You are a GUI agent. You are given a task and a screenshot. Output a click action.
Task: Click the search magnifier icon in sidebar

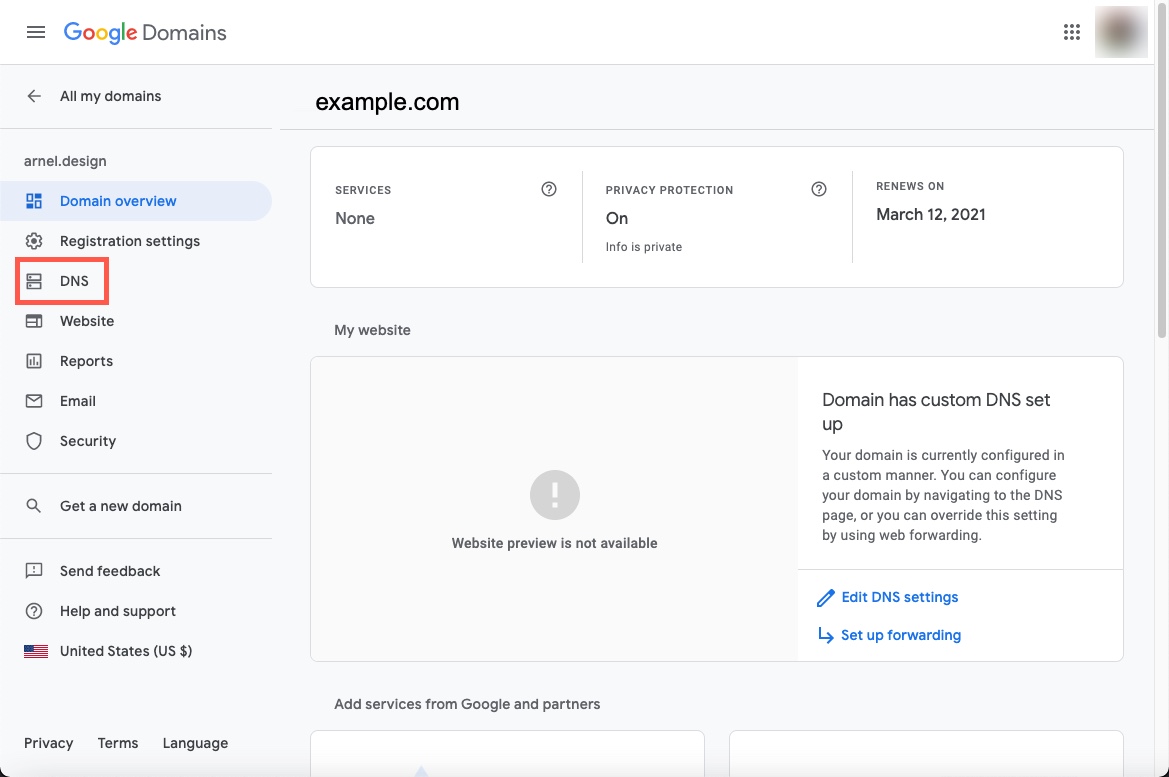[x=34, y=506]
